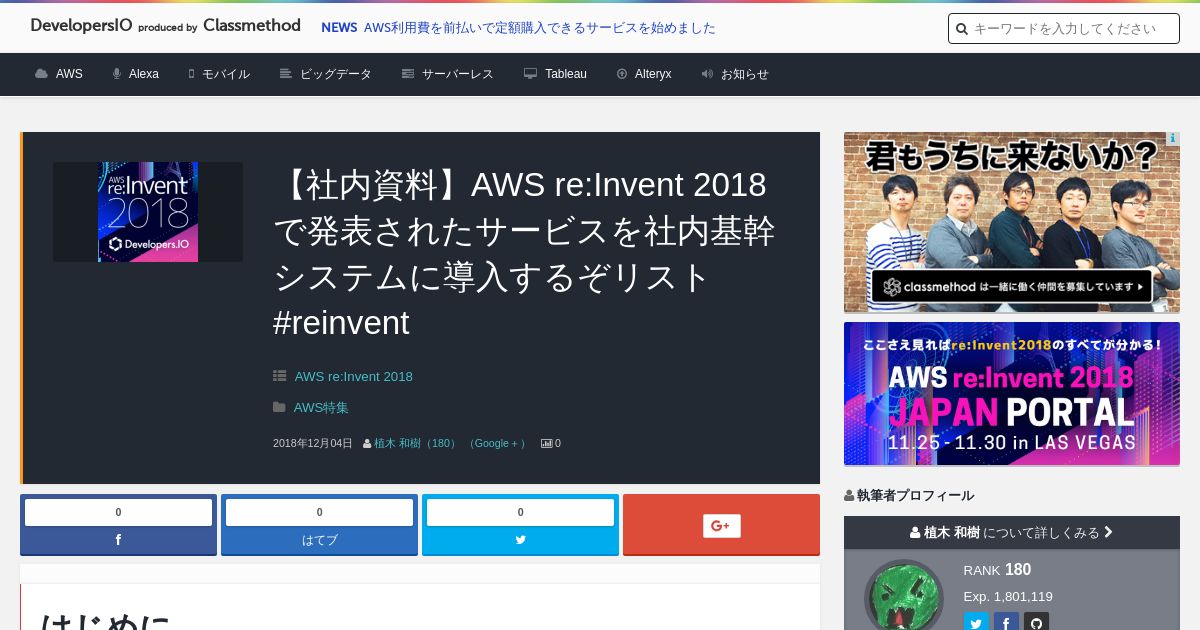Open the author's GitHub profile icon

tap(1036, 623)
